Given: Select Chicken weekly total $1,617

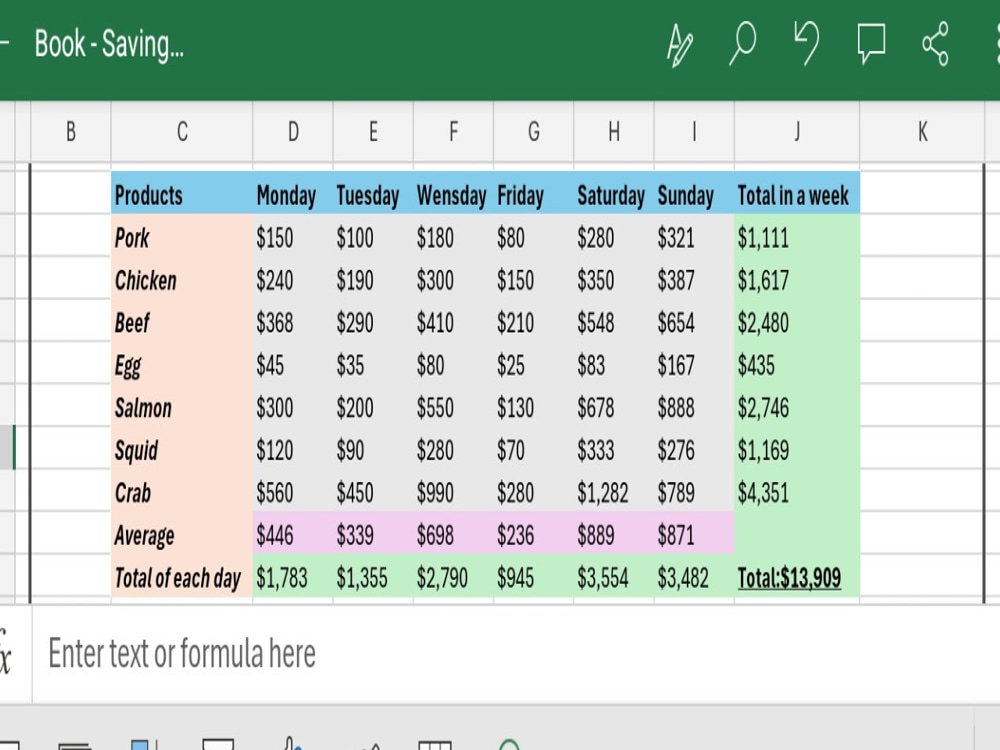Looking at the screenshot, I should tap(797, 279).
